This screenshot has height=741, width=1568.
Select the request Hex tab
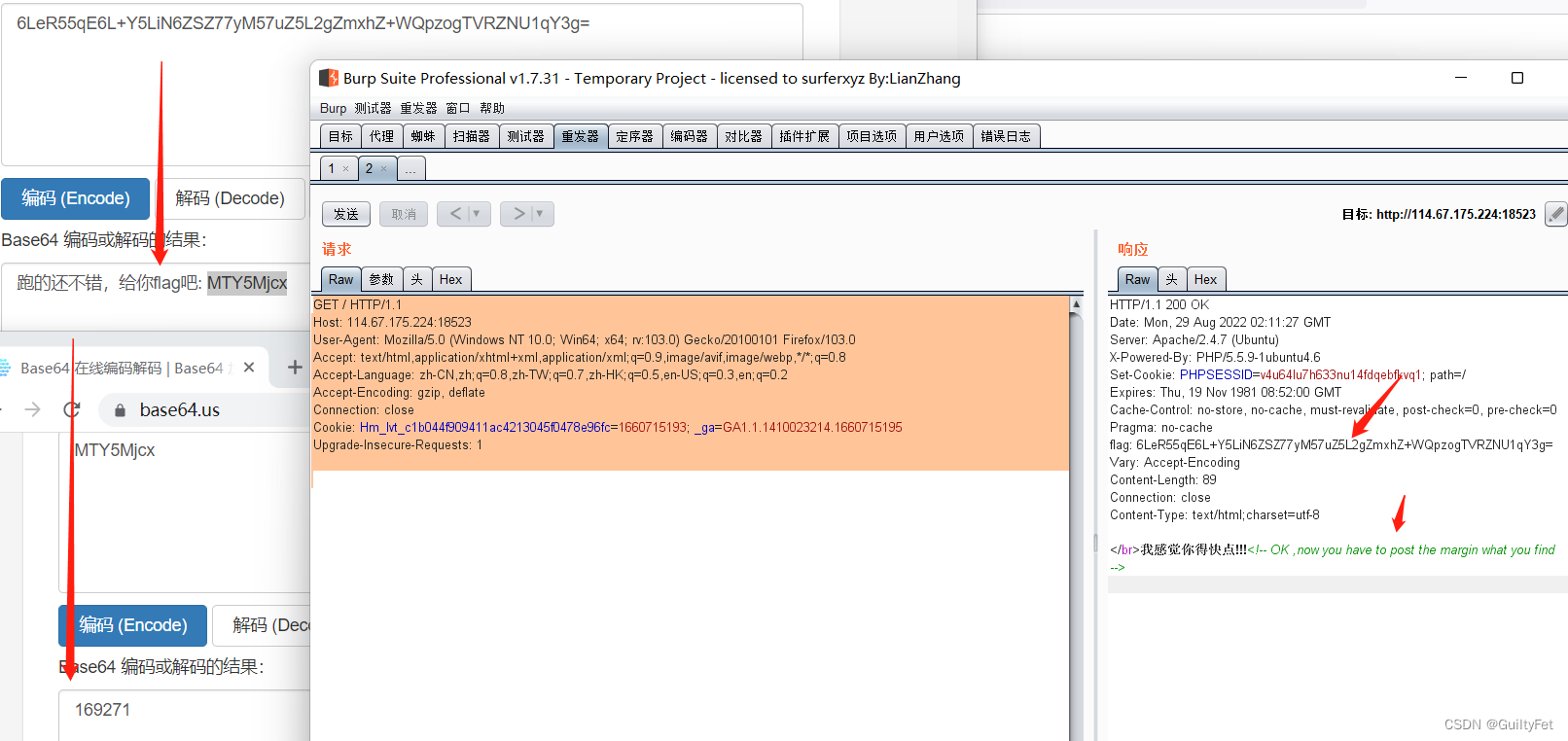[x=451, y=280]
